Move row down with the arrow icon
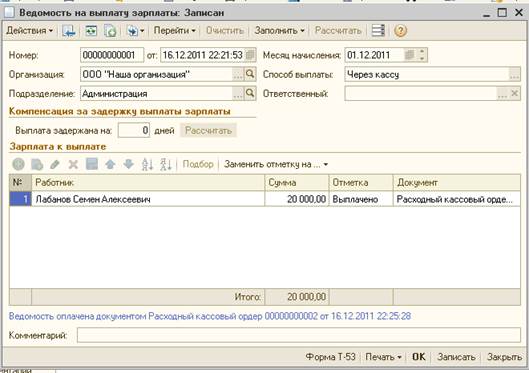This screenshot has width=529, height=373. [129, 164]
